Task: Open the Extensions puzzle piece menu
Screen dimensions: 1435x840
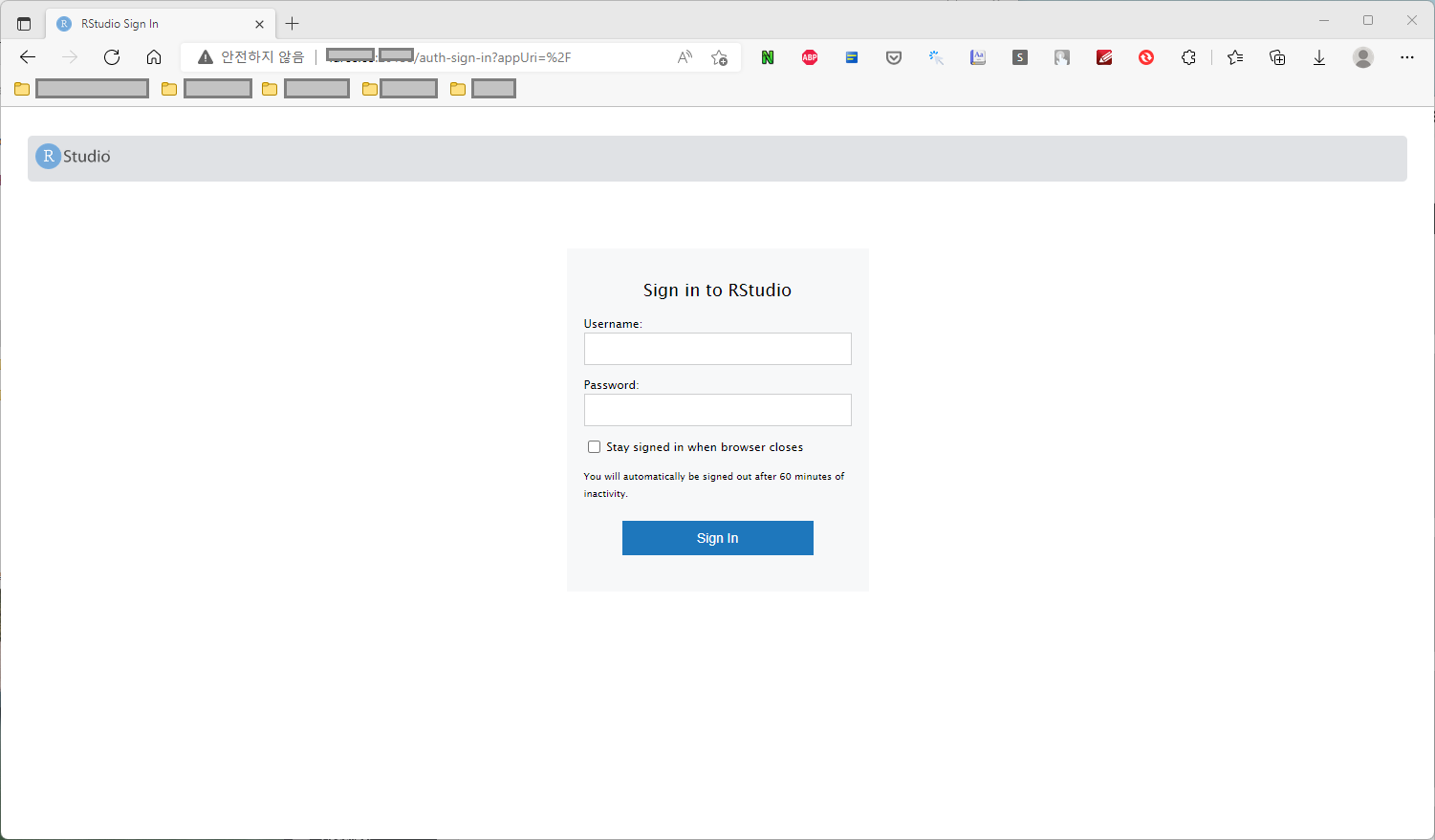Action: (1188, 57)
